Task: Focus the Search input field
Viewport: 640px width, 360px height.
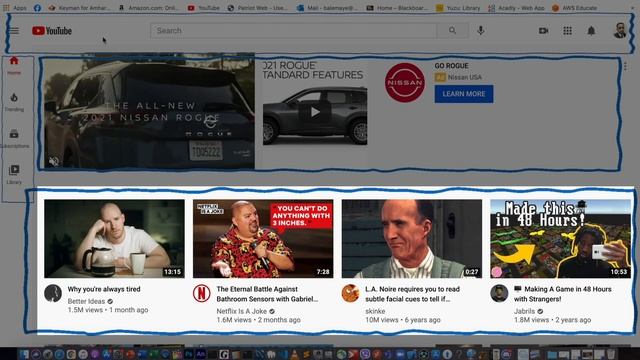Action: [293, 31]
